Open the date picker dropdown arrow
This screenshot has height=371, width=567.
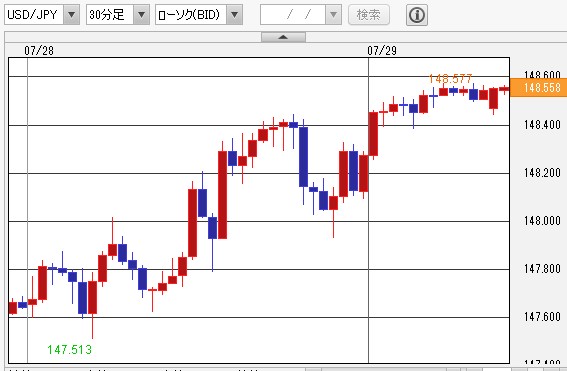pos(333,15)
